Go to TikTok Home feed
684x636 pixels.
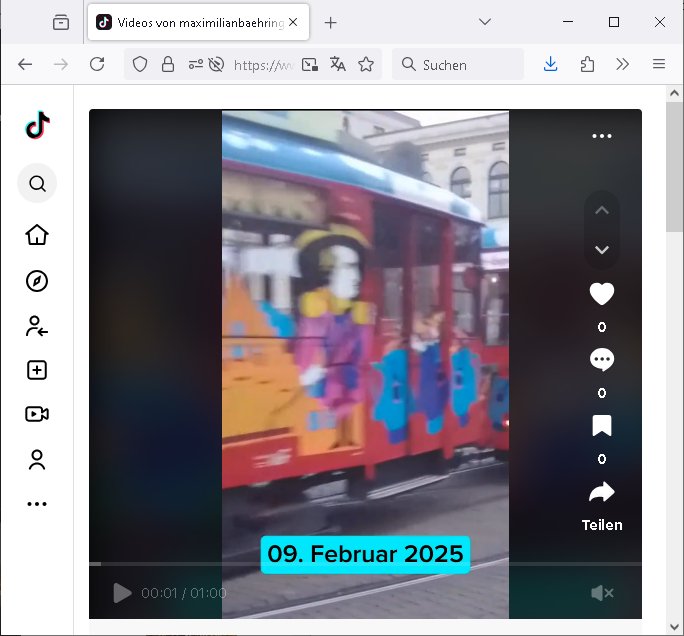tap(37, 235)
